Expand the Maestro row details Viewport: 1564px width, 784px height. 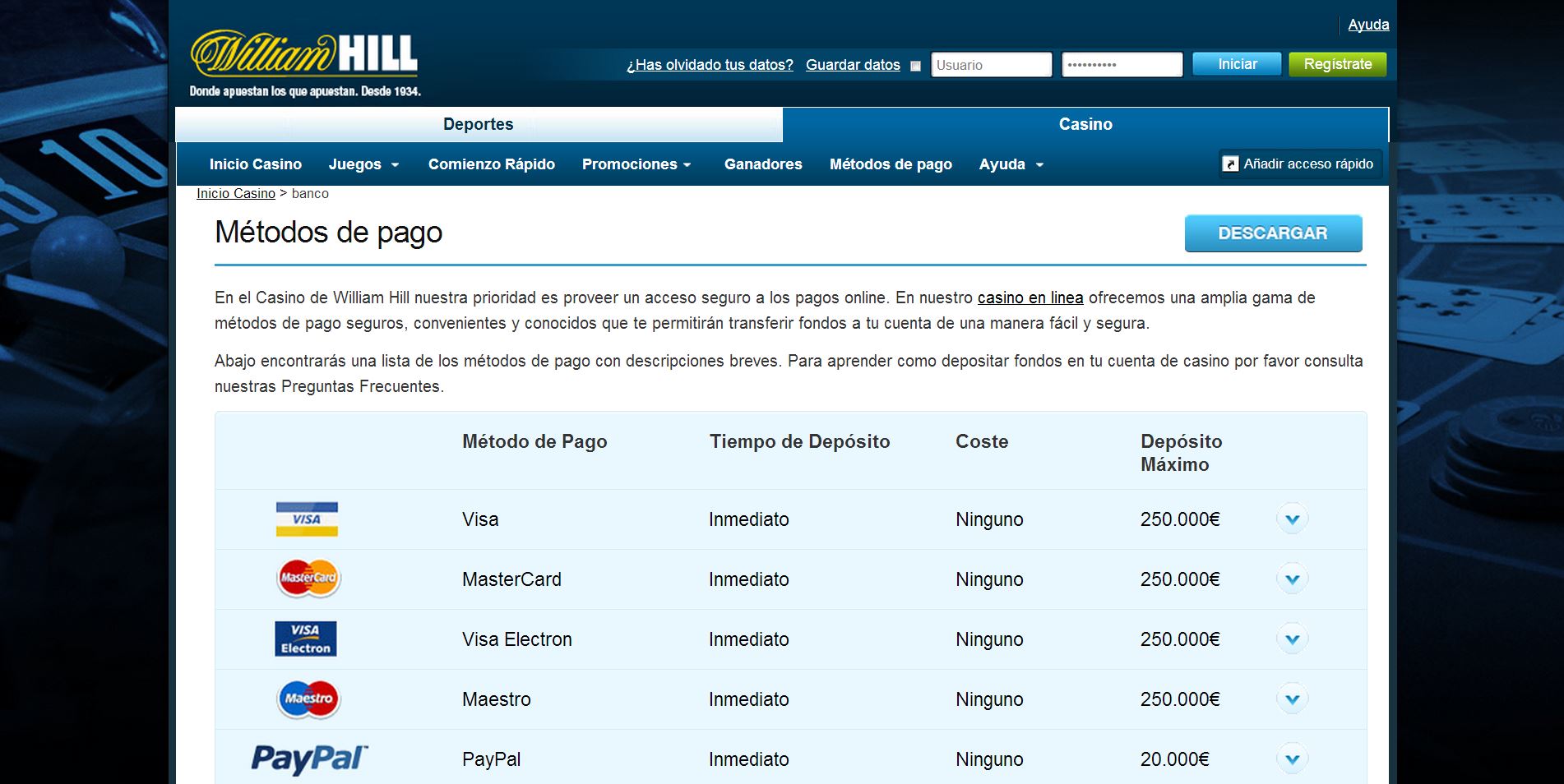1292,699
